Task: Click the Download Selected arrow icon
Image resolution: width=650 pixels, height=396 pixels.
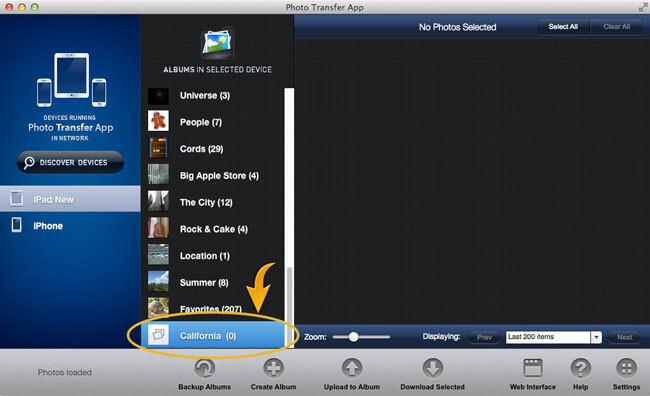Action: (432, 368)
